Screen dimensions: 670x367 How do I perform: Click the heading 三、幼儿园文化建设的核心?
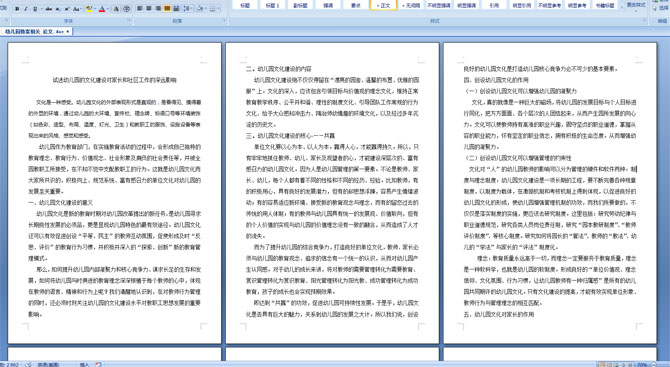[291, 136]
